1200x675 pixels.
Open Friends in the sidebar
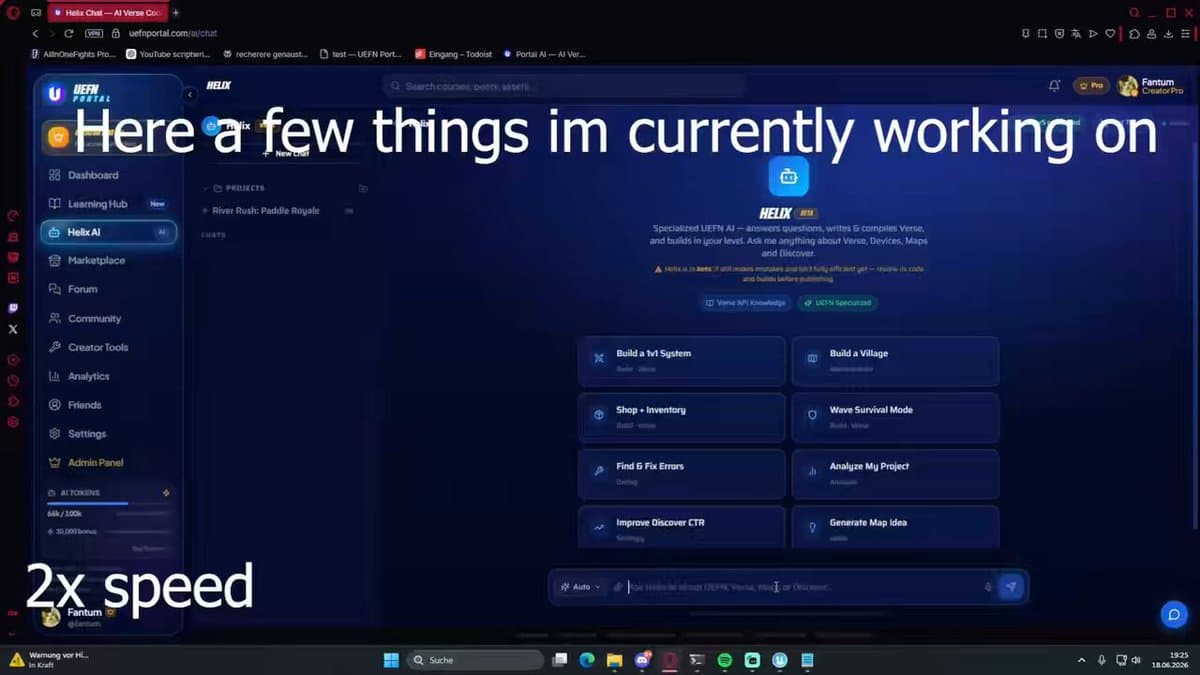[84, 405]
